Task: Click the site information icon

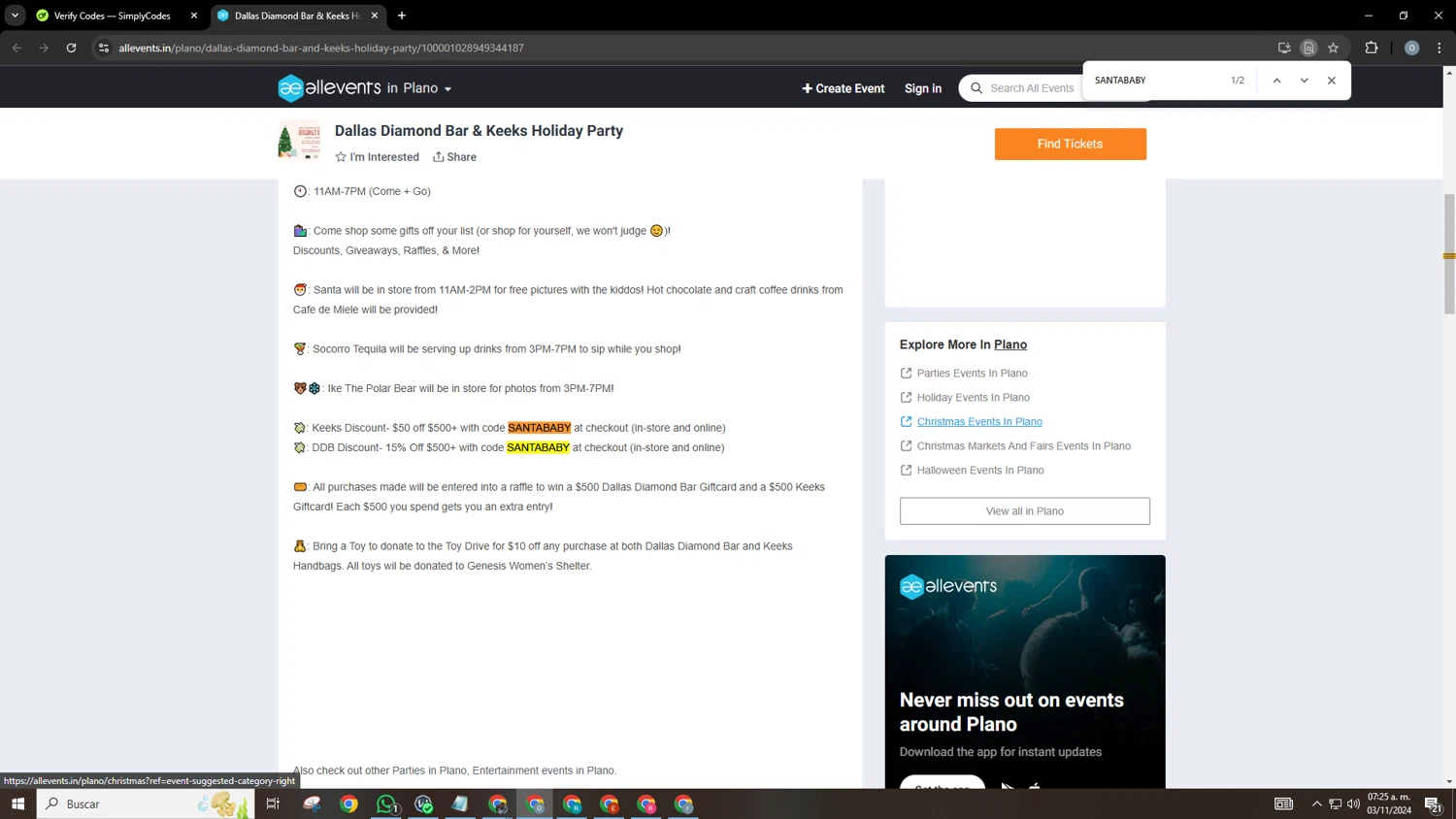Action: tap(104, 48)
